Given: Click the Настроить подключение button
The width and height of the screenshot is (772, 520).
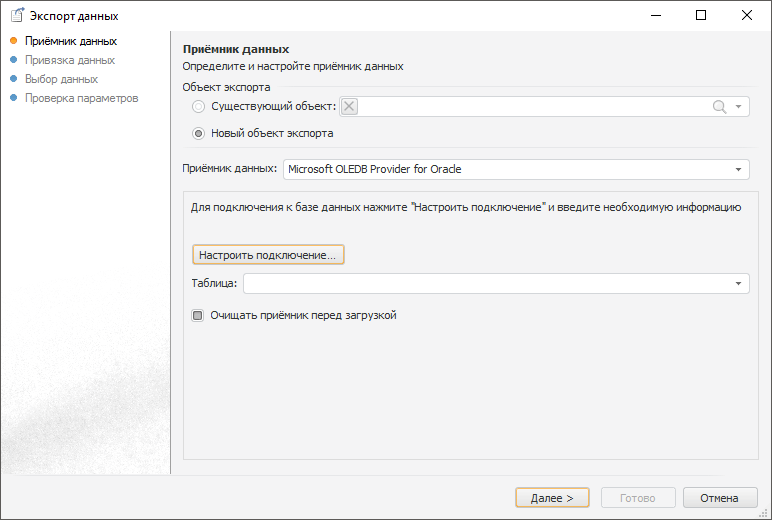Looking at the screenshot, I should click(x=269, y=255).
